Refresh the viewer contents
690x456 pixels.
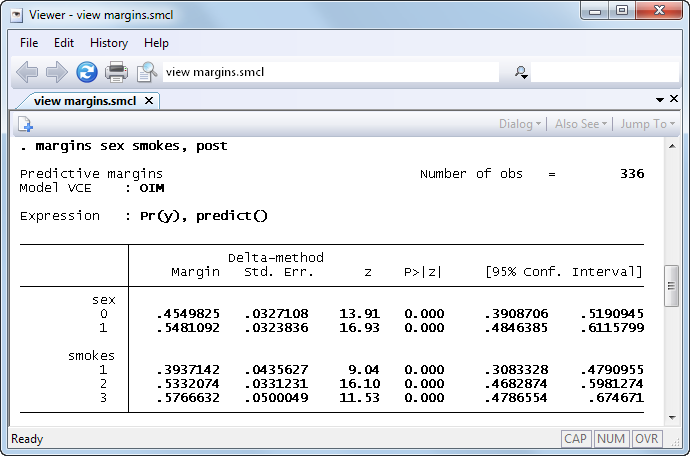point(87,72)
